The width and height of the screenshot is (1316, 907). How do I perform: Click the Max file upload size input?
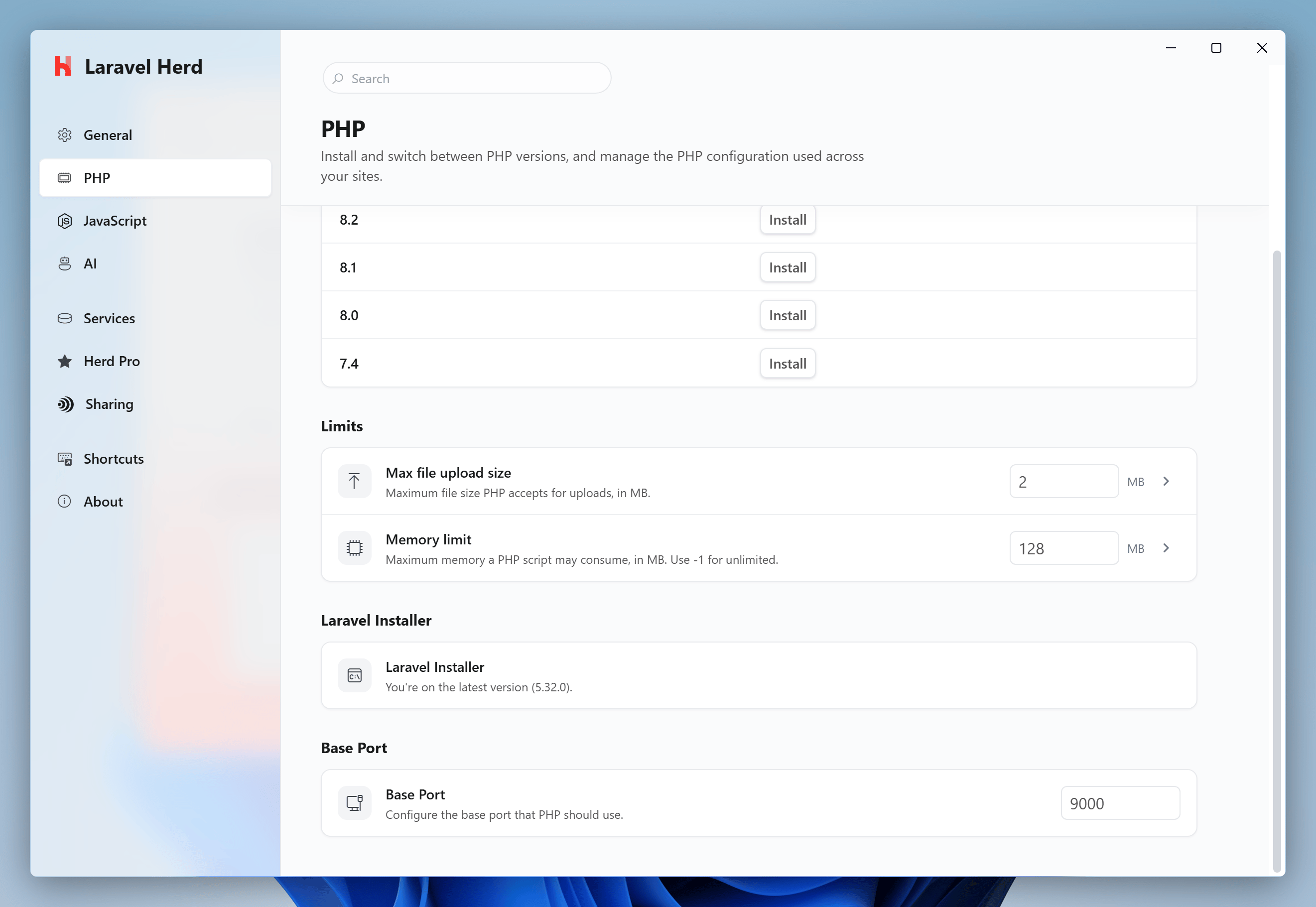1064,481
